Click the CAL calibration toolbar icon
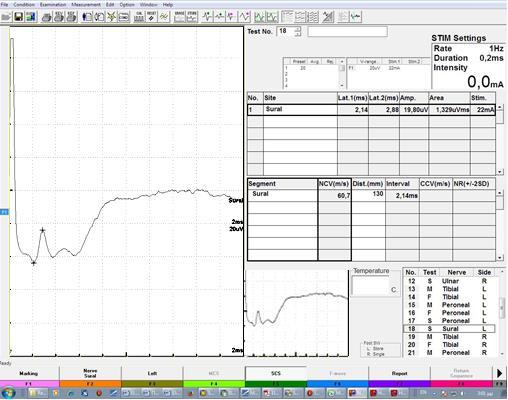Image resolution: width=508 pixels, height=400 pixels. coord(139,17)
